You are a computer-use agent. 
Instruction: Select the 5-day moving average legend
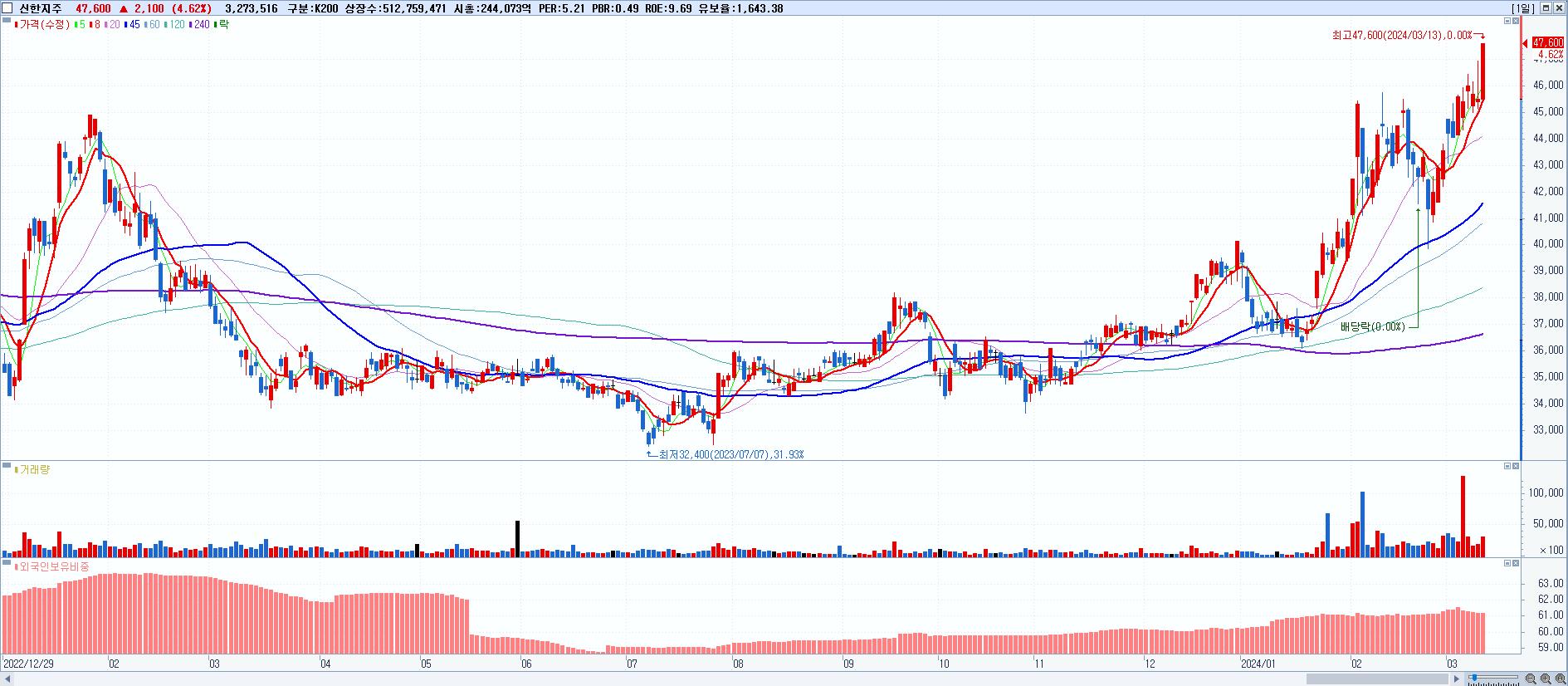79,25
